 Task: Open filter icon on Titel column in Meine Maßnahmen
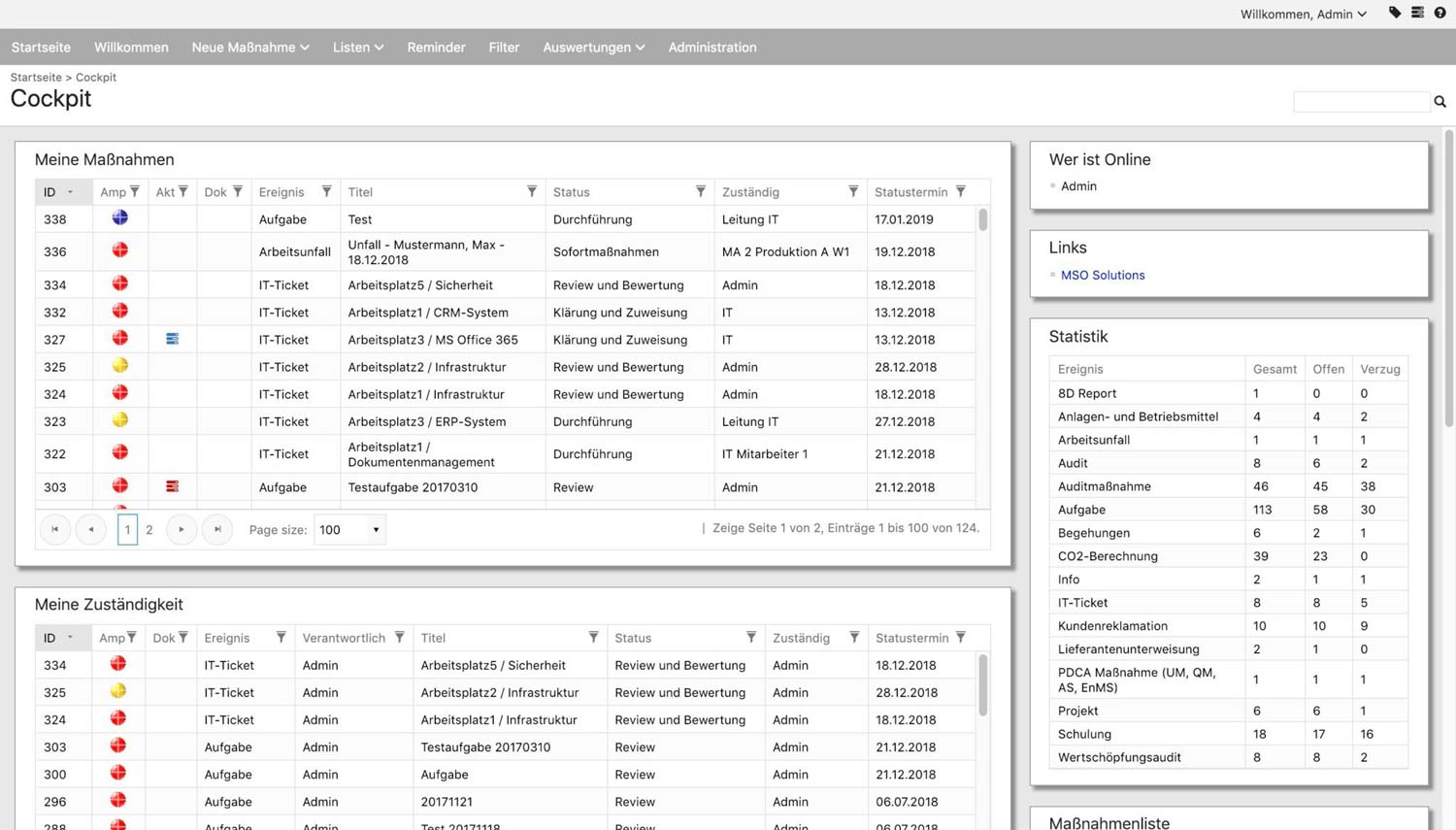point(532,191)
